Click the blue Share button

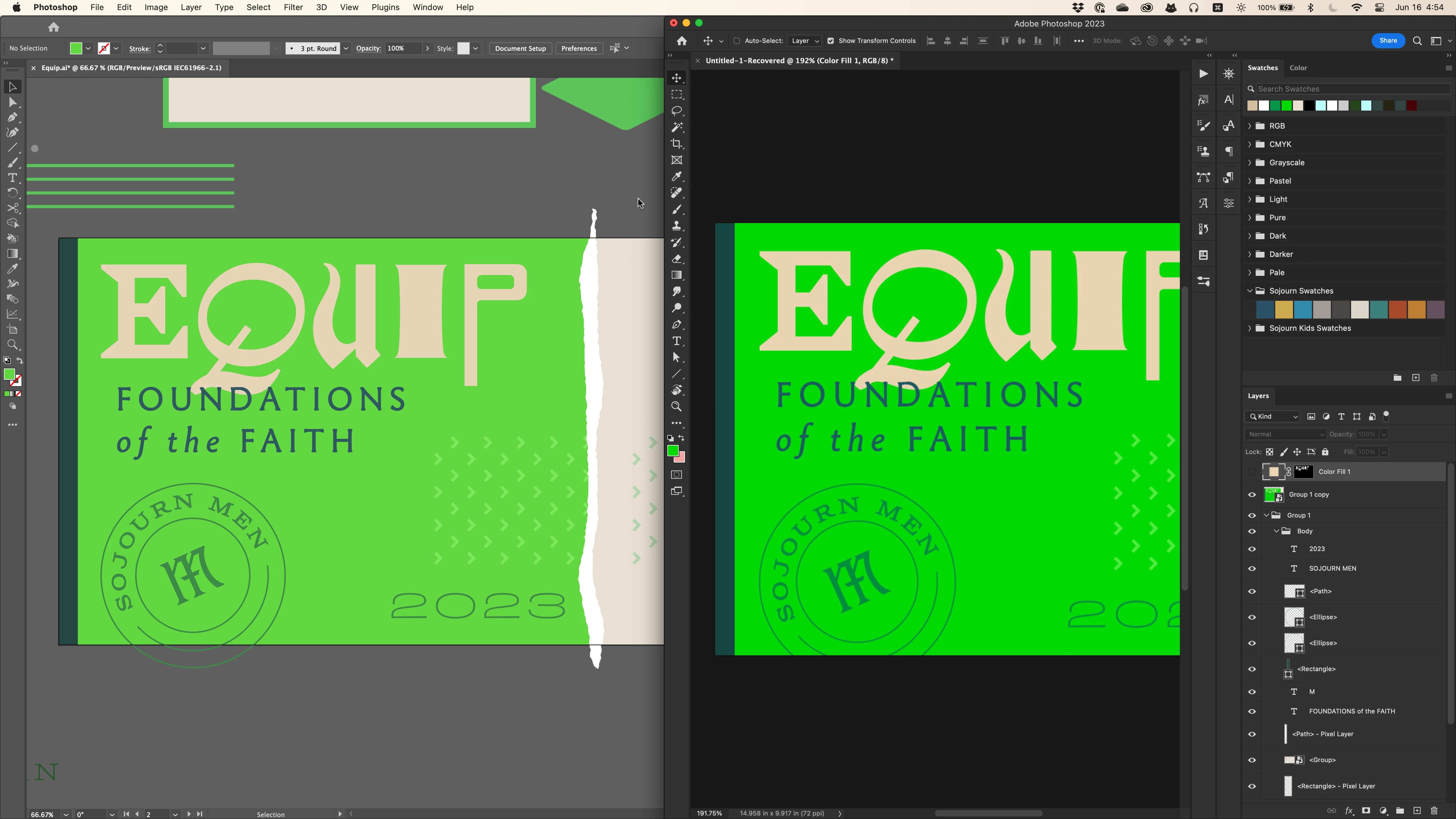1388,41
